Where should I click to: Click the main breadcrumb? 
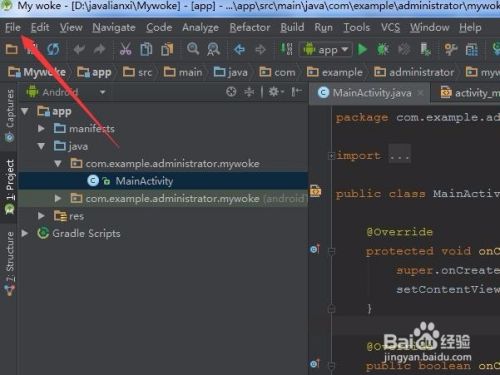click(x=183, y=72)
